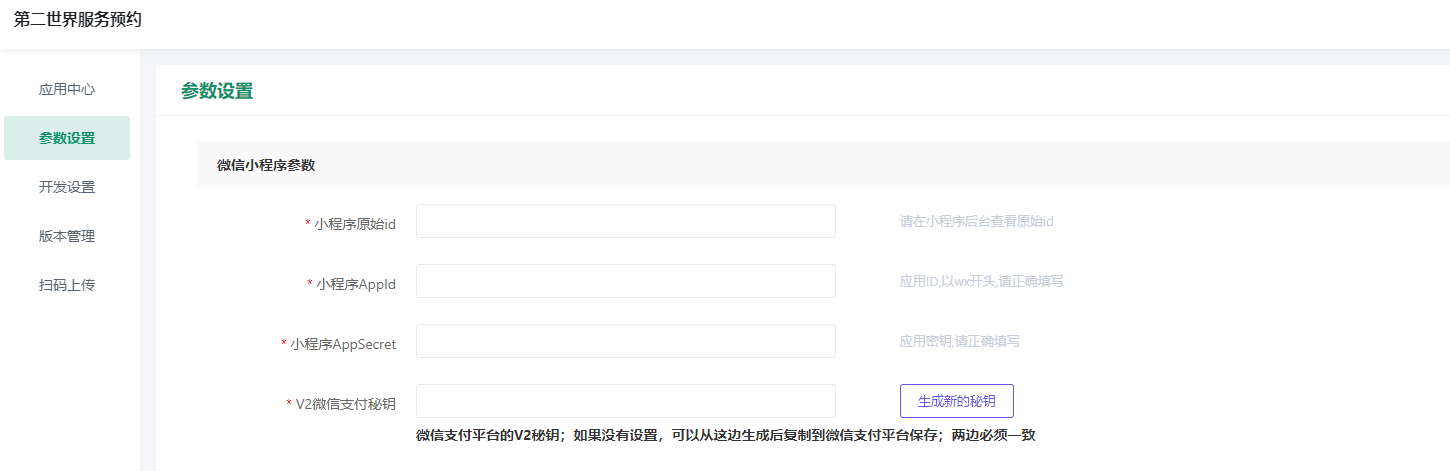Click the 小程序原始id field label
Viewport: 1450px width, 471px height.
(x=355, y=224)
